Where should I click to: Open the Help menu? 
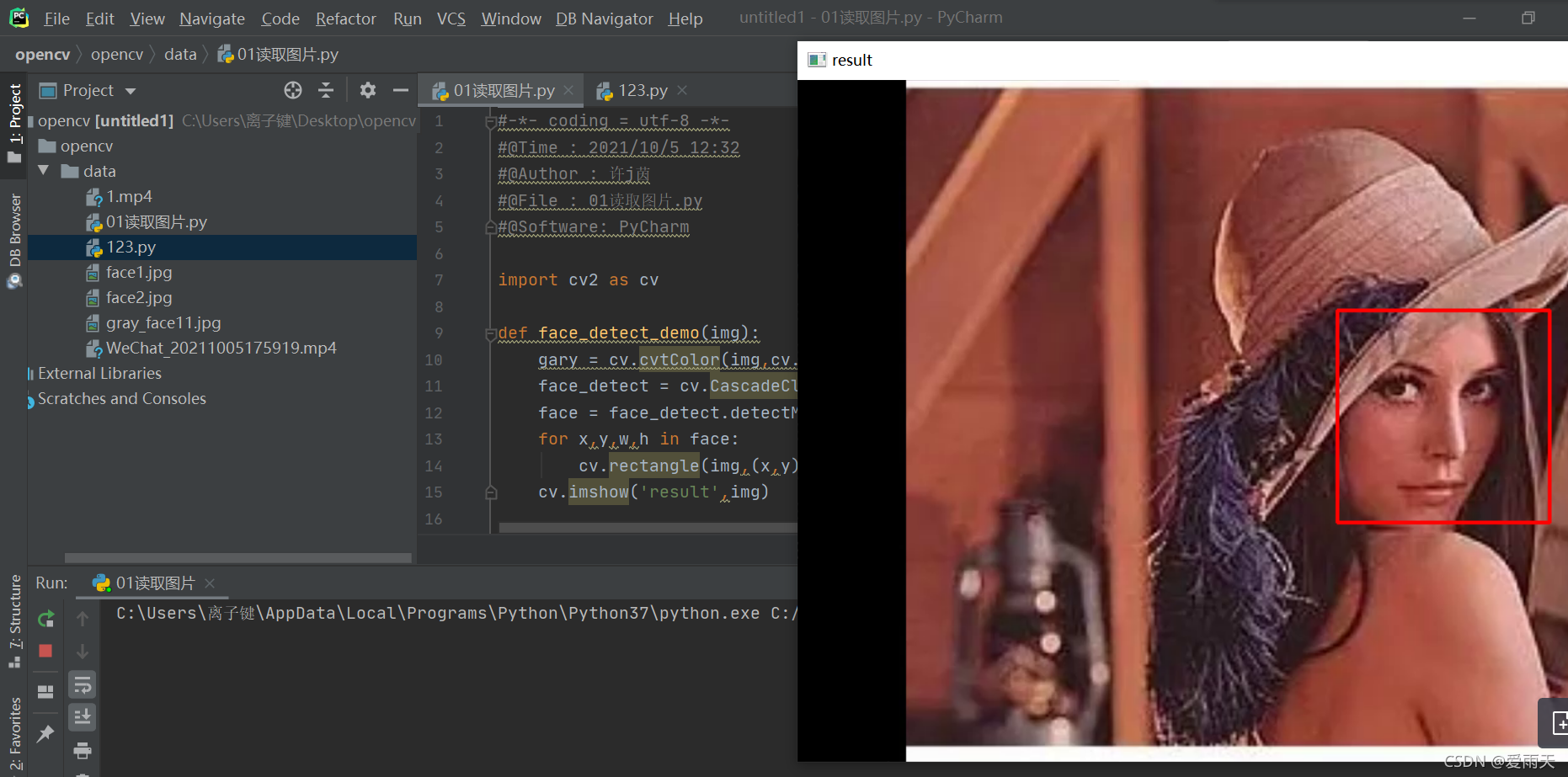pyautogui.click(x=685, y=19)
